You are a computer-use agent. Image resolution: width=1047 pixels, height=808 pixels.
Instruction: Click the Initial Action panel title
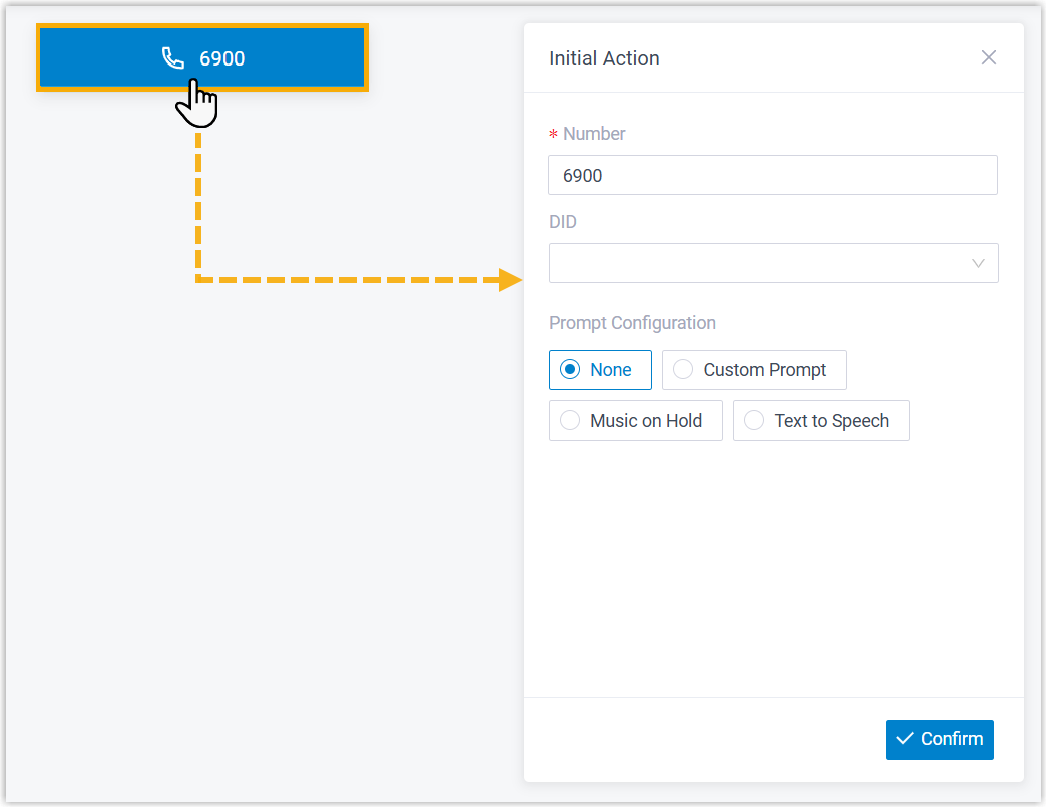click(x=604, y=58)
